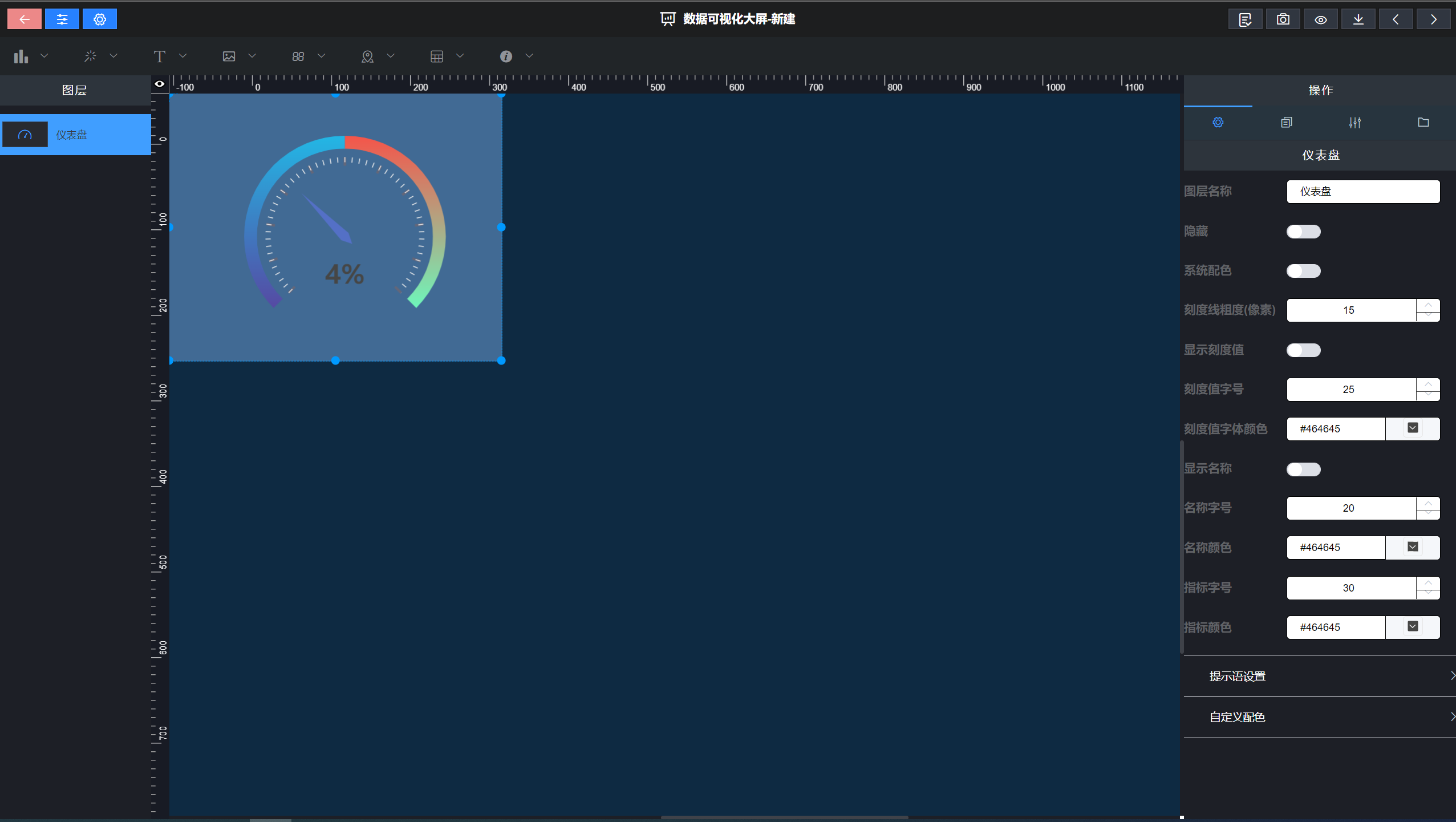Expand the 自定义配色 section
Viewport: 1456px width, 822px height.
point(1320,717)
